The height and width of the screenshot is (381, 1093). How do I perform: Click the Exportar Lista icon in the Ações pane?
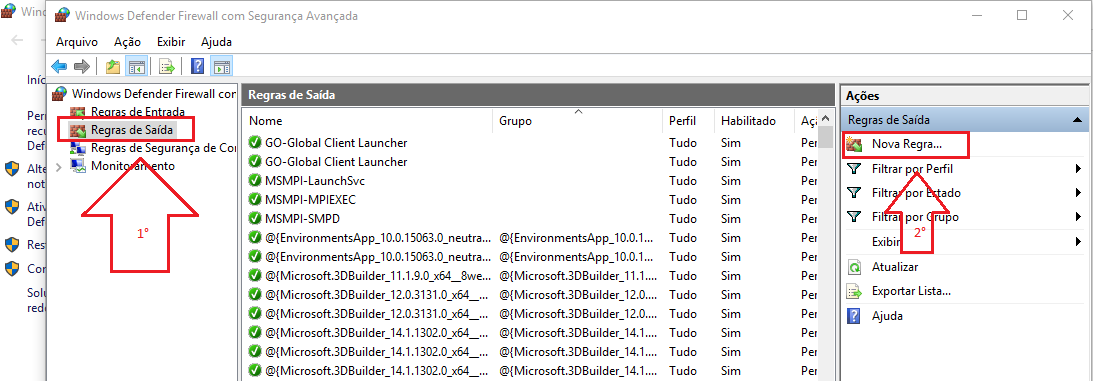854,291
